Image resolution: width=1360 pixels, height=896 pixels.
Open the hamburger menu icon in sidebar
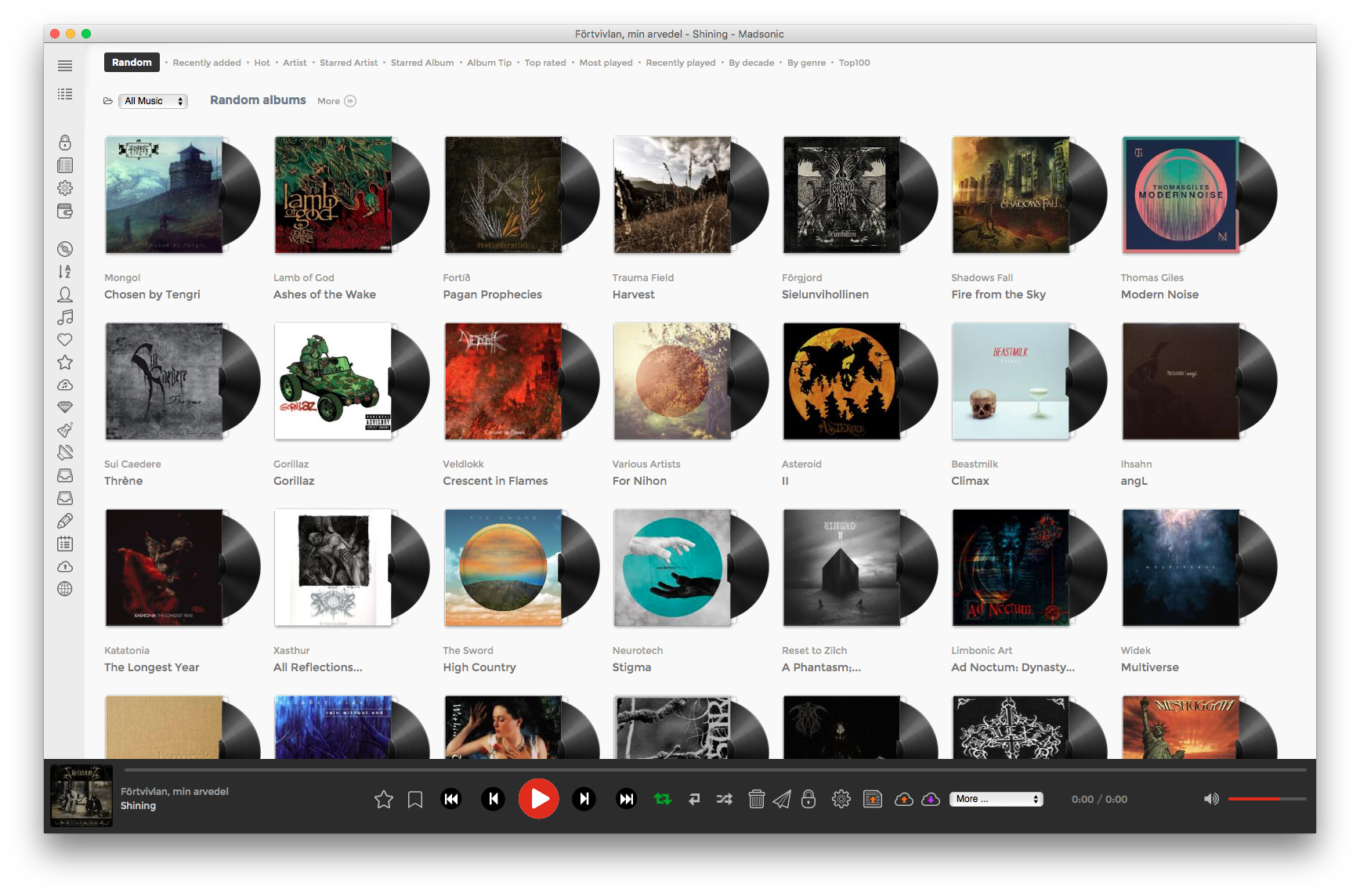pos(65,66)
